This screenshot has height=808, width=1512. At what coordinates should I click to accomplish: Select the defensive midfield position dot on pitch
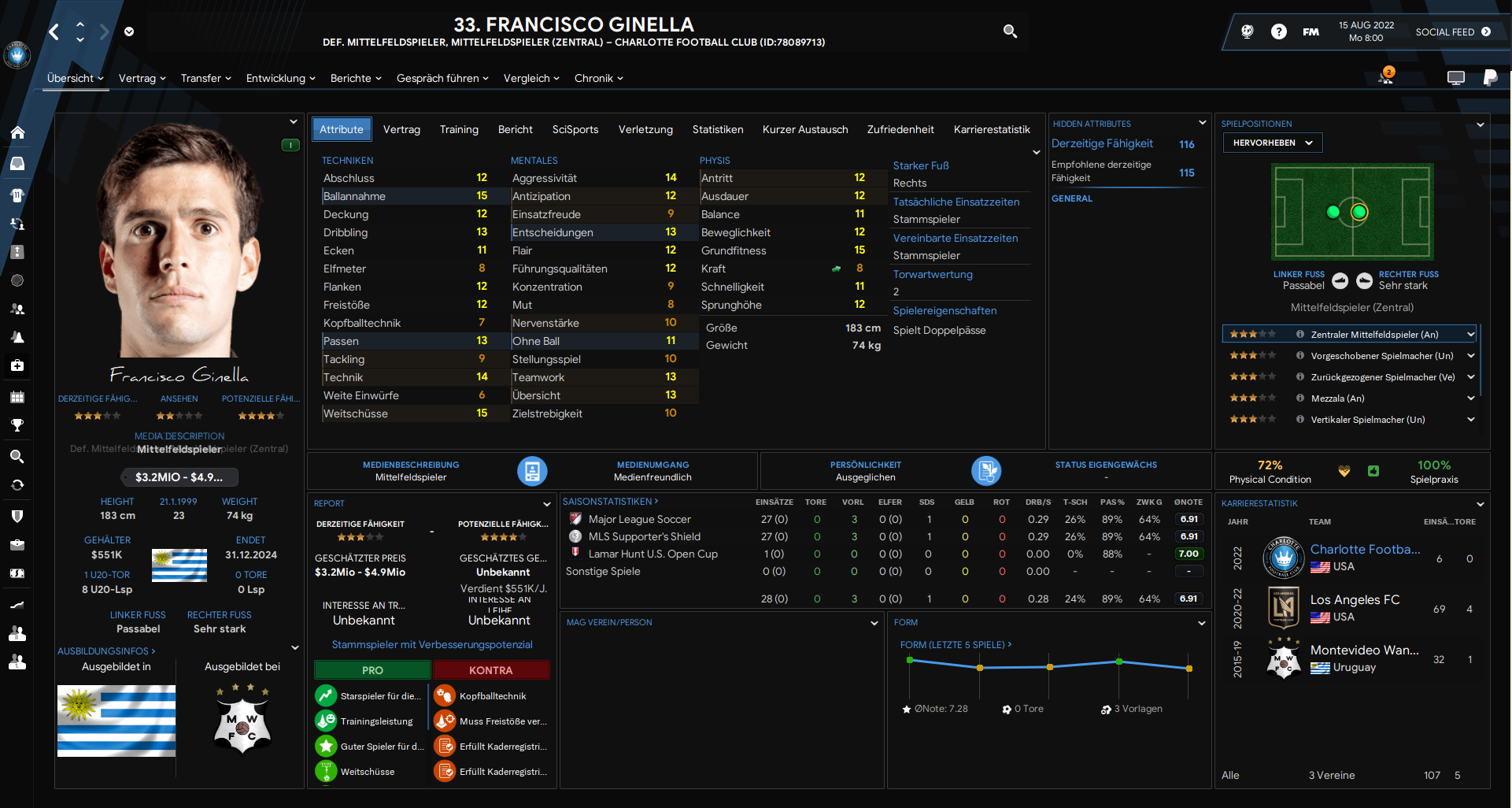(x=1333, y=212)
